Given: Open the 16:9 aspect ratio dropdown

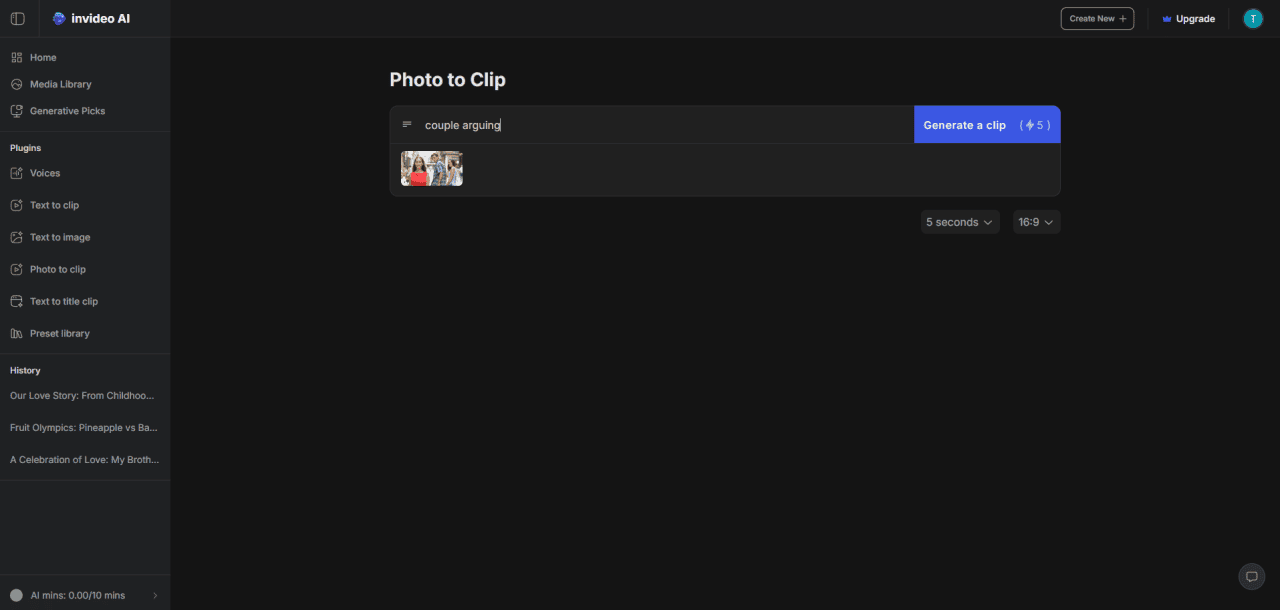Looking at the screenshot, I should pos(1036,222).
